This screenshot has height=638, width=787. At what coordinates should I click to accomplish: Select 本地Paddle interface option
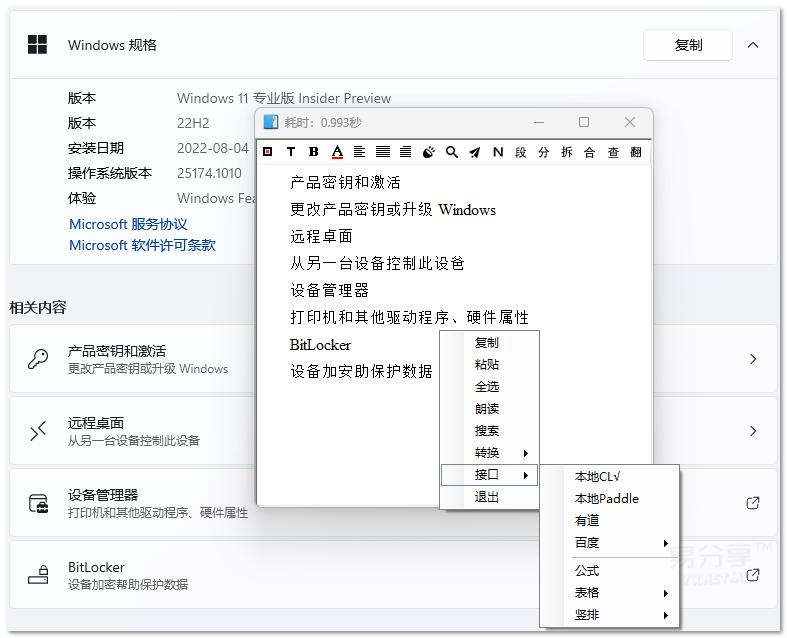(x=609, y=498)
